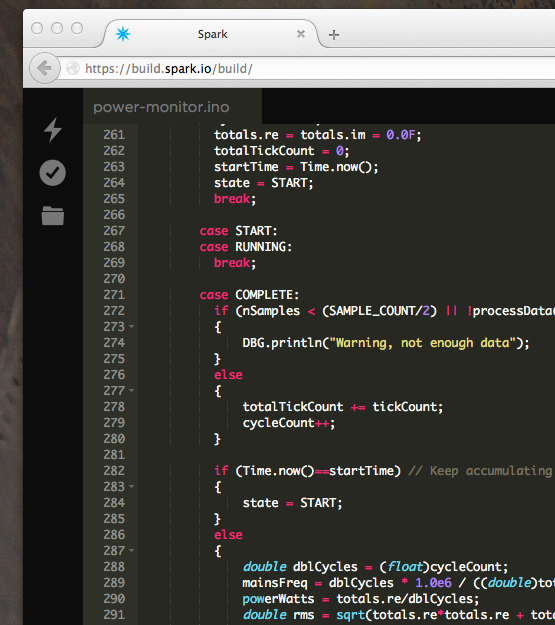Click "case COMPLETE:" on line 271

(x=249, y=295)
